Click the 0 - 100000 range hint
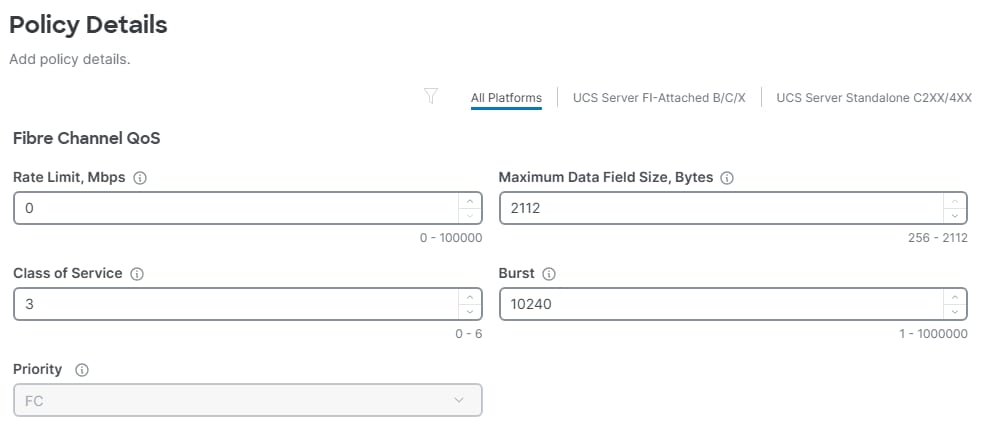The image size is (983, 437). pos(451,238)
